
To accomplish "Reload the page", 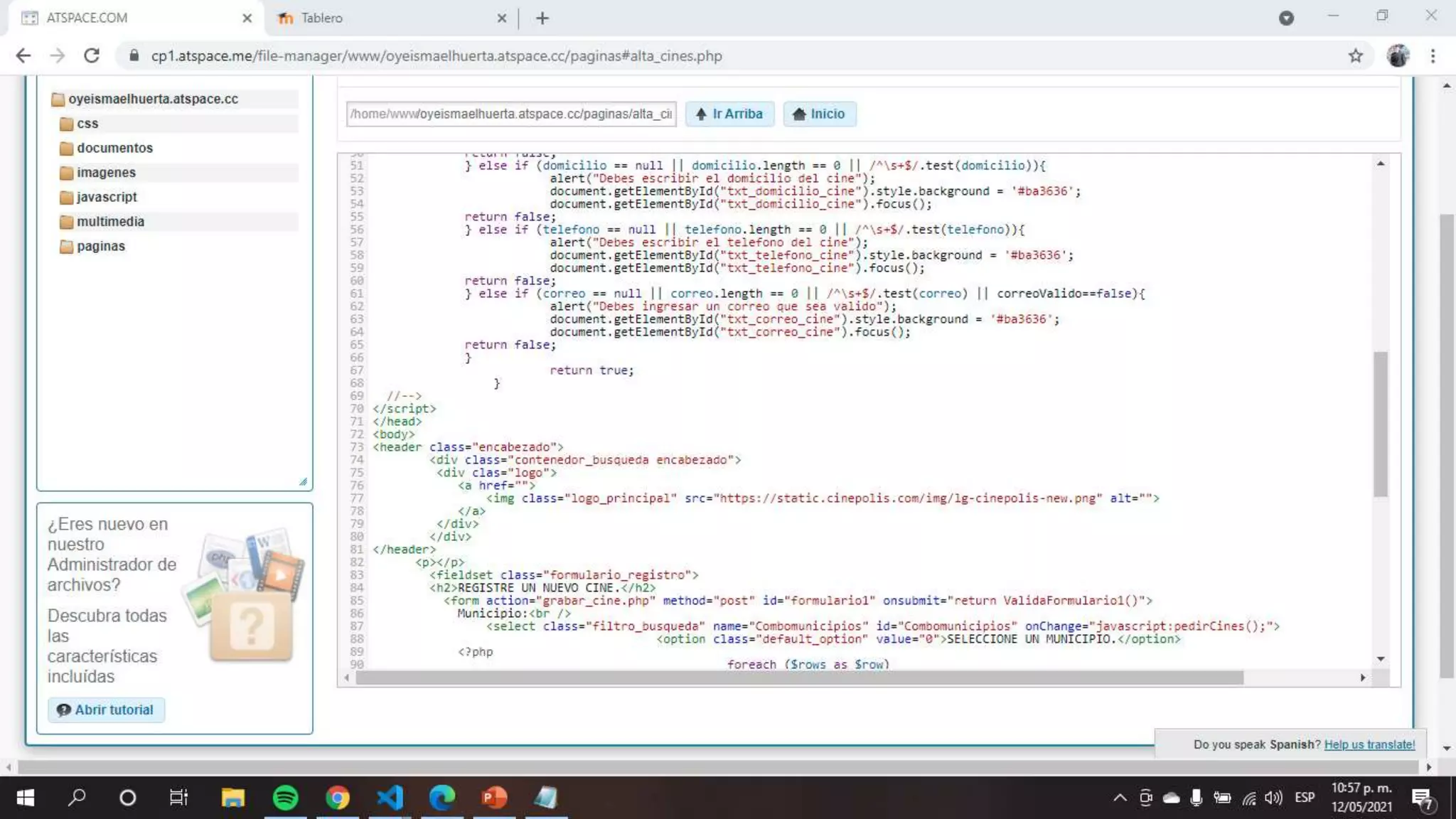I will (92, 55).
